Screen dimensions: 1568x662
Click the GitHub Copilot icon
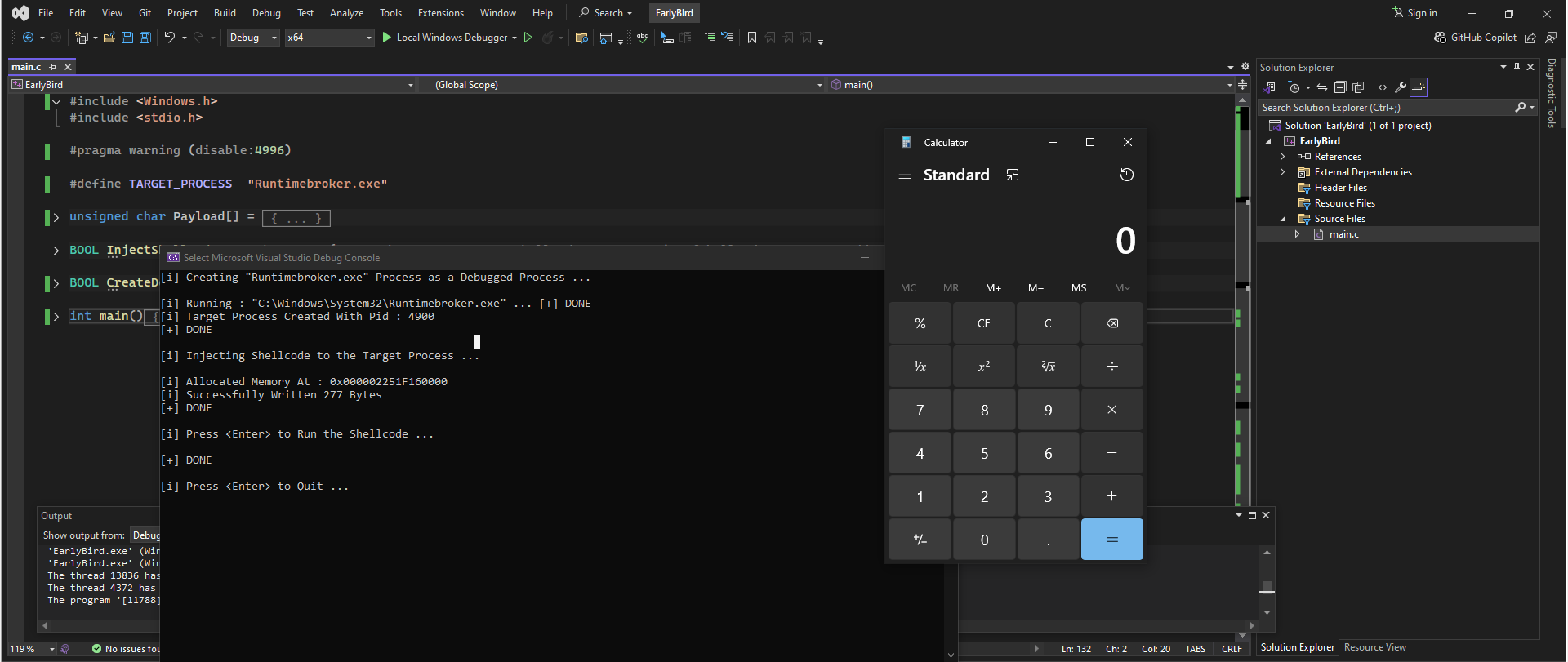[1441, 38]
